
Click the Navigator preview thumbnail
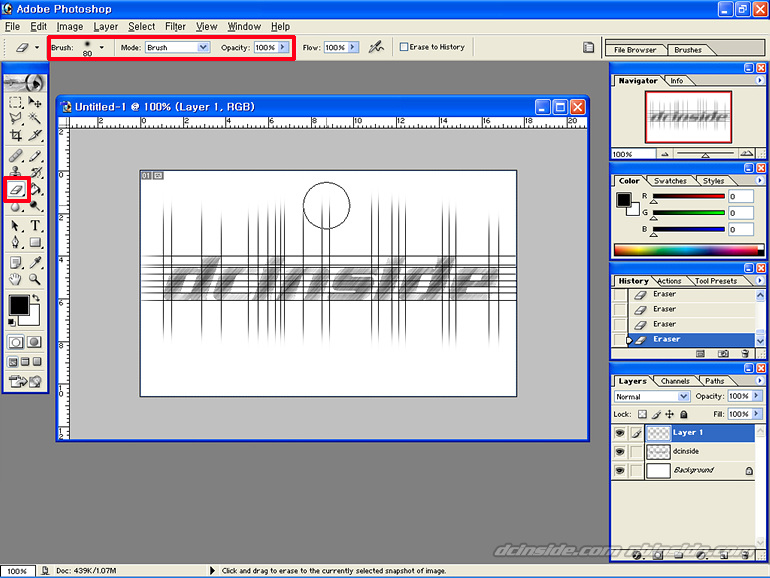pyautogui.click(x=688, y=117)
